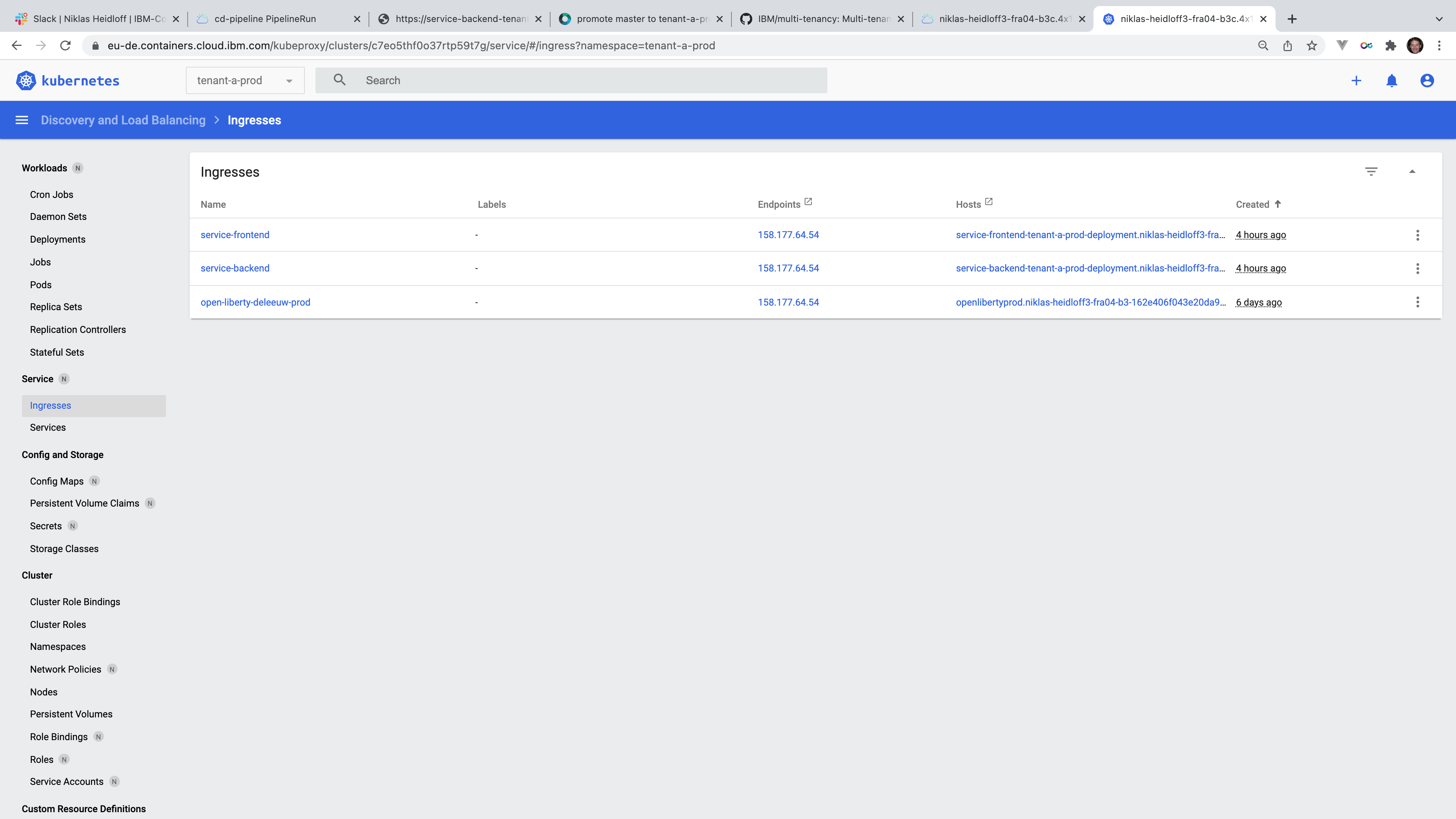Click the filter icon in Ingresses card
The width and height of the screenshot is (1456, 819).
(1371, 171)
